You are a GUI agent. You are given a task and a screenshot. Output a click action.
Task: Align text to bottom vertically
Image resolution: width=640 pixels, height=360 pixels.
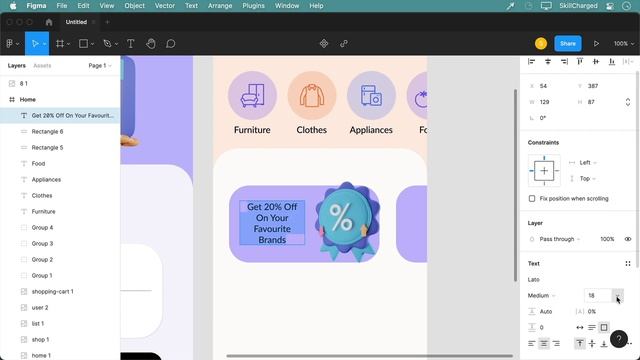coord(604,344)
